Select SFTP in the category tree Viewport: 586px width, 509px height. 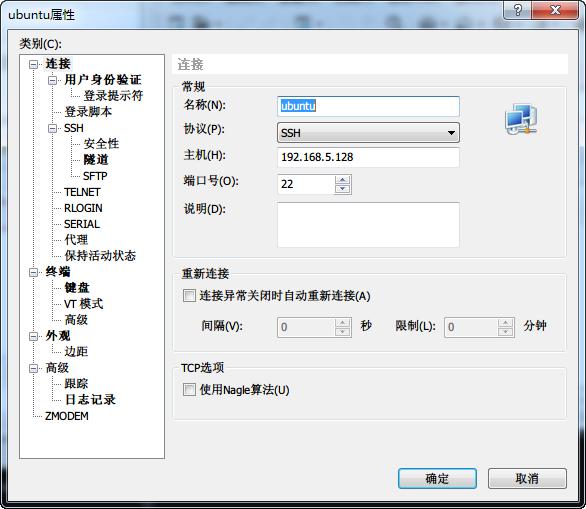(x=95, y=176)
